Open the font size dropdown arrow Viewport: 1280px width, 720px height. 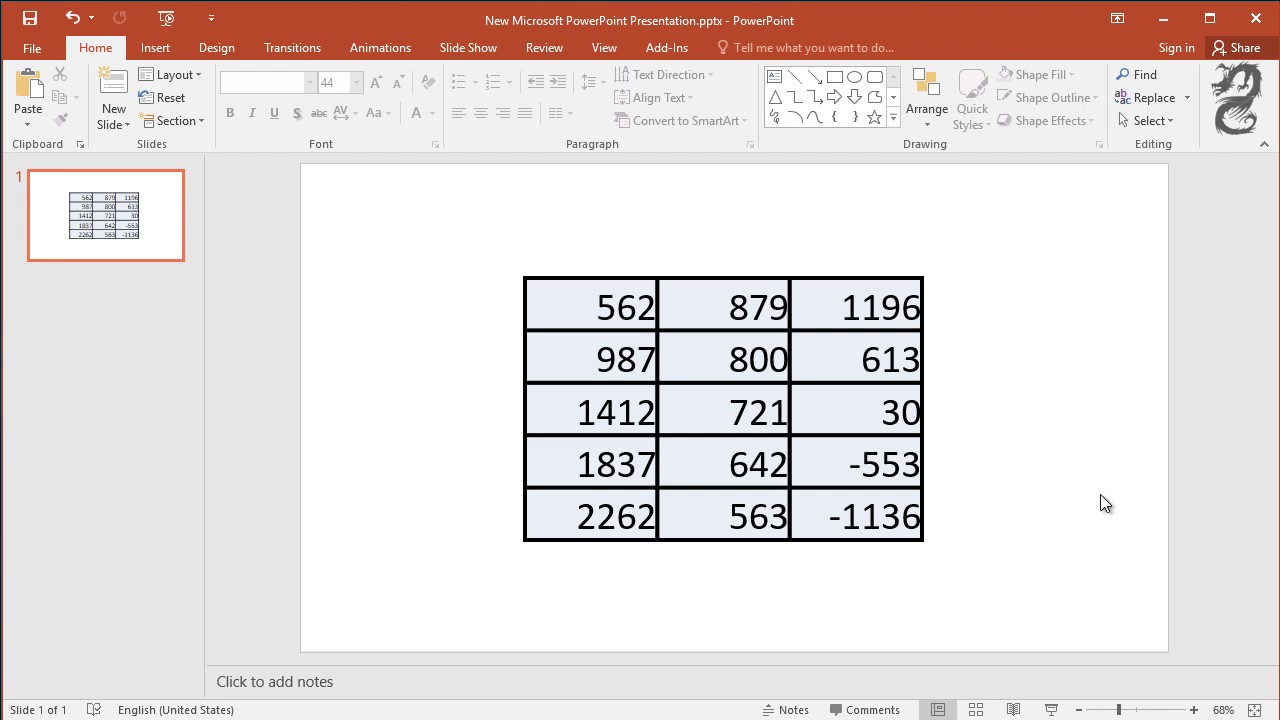pyautogui.click(x=356, y=83)
